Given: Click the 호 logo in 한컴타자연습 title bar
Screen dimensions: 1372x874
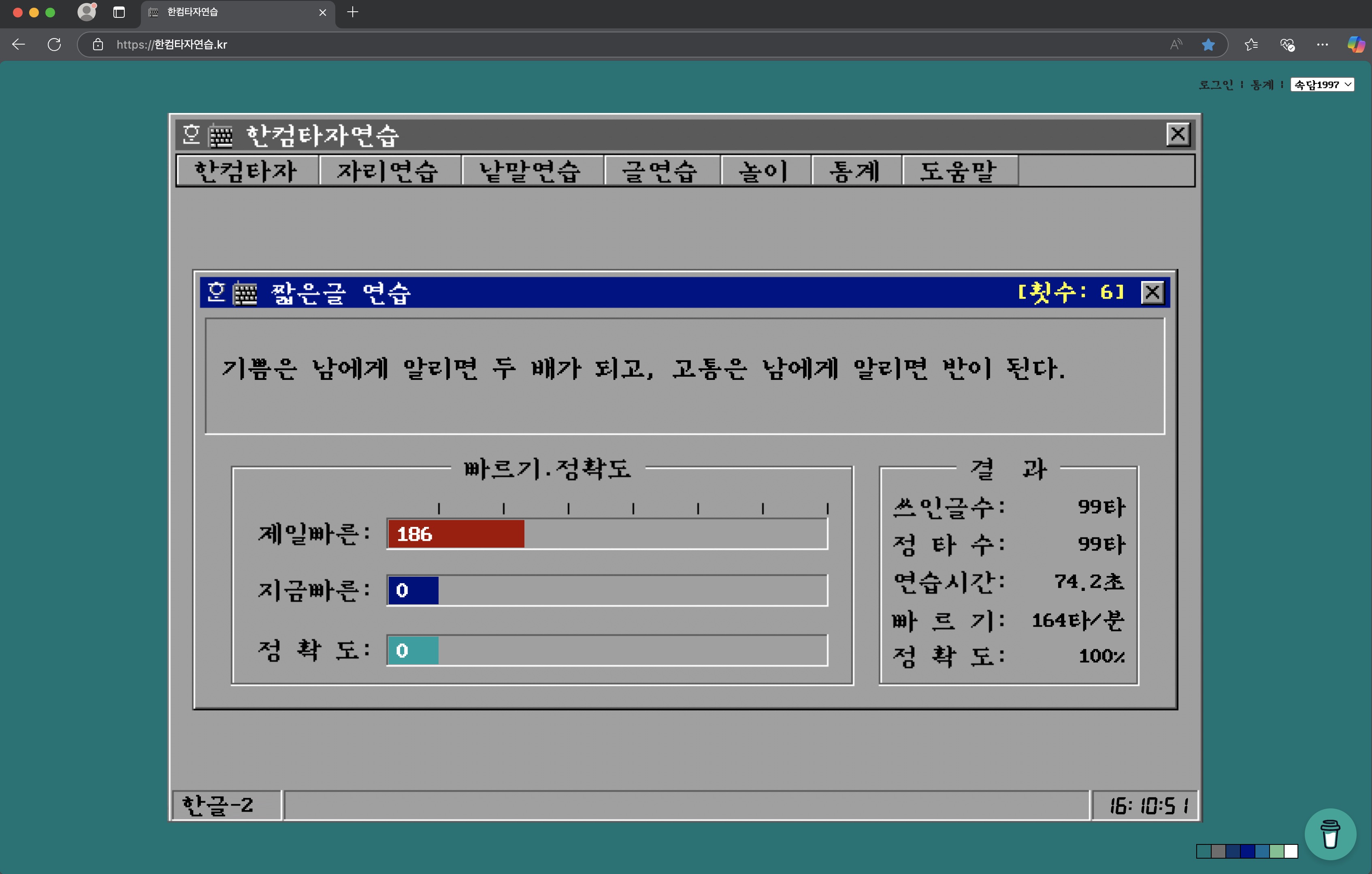Looking at the screenshot, I should pos(191,134).
